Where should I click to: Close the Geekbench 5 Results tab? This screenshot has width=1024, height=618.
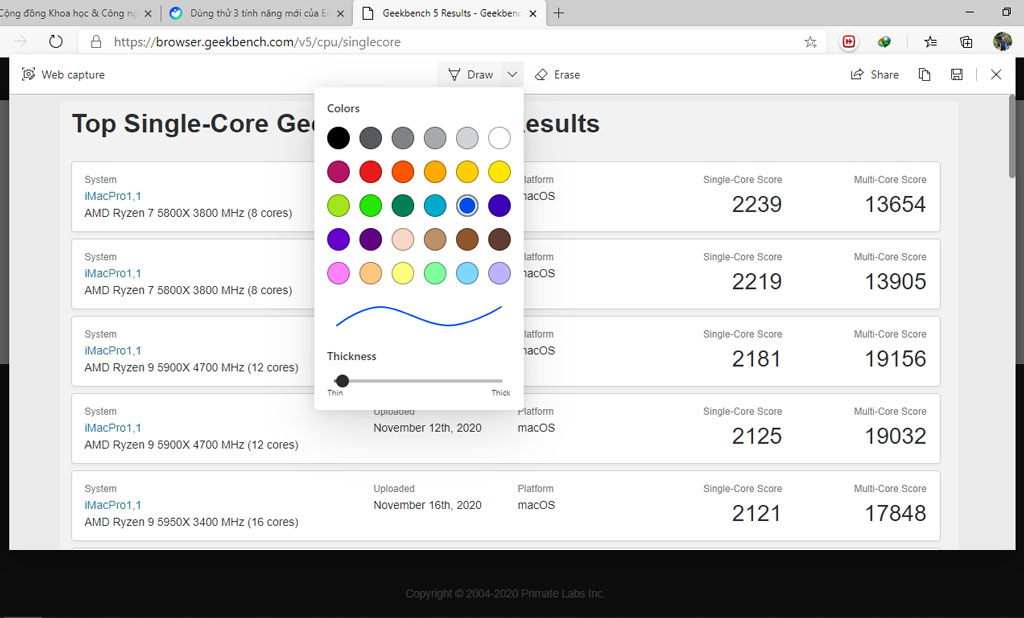click(x=533, y=13)
